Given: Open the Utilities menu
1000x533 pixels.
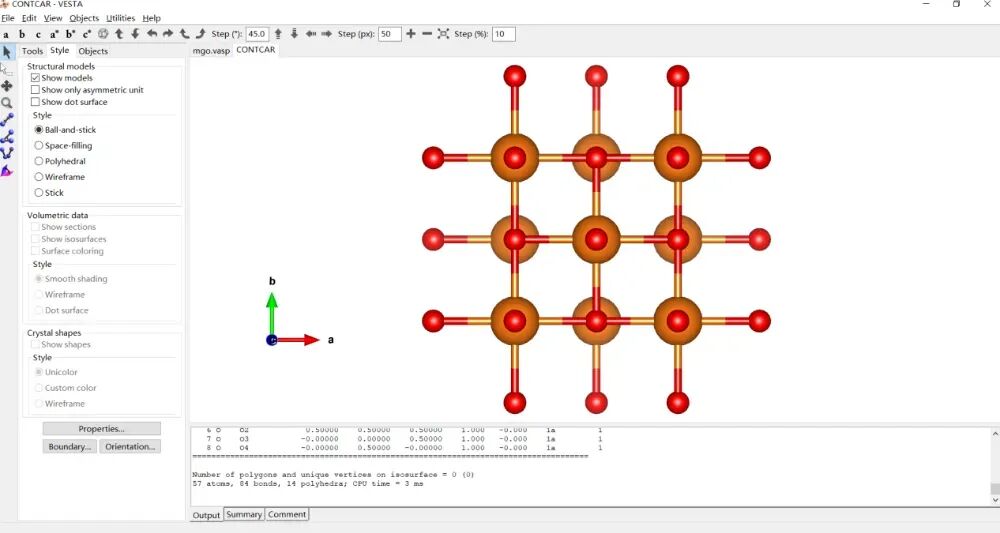Looking at the screenshot, I should click(x=121, y=18).
